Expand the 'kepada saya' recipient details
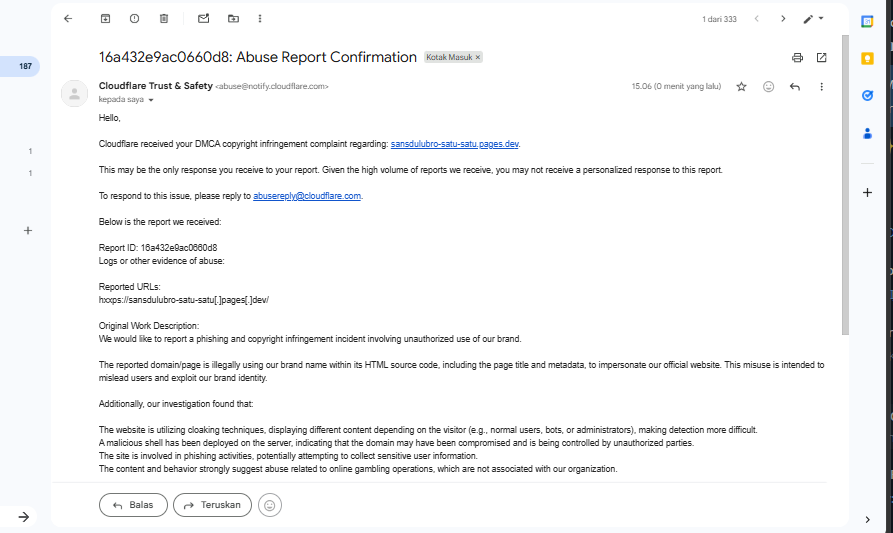Image resolution: width=893 pixels, height=533 pixels. (x=151, y=101)
